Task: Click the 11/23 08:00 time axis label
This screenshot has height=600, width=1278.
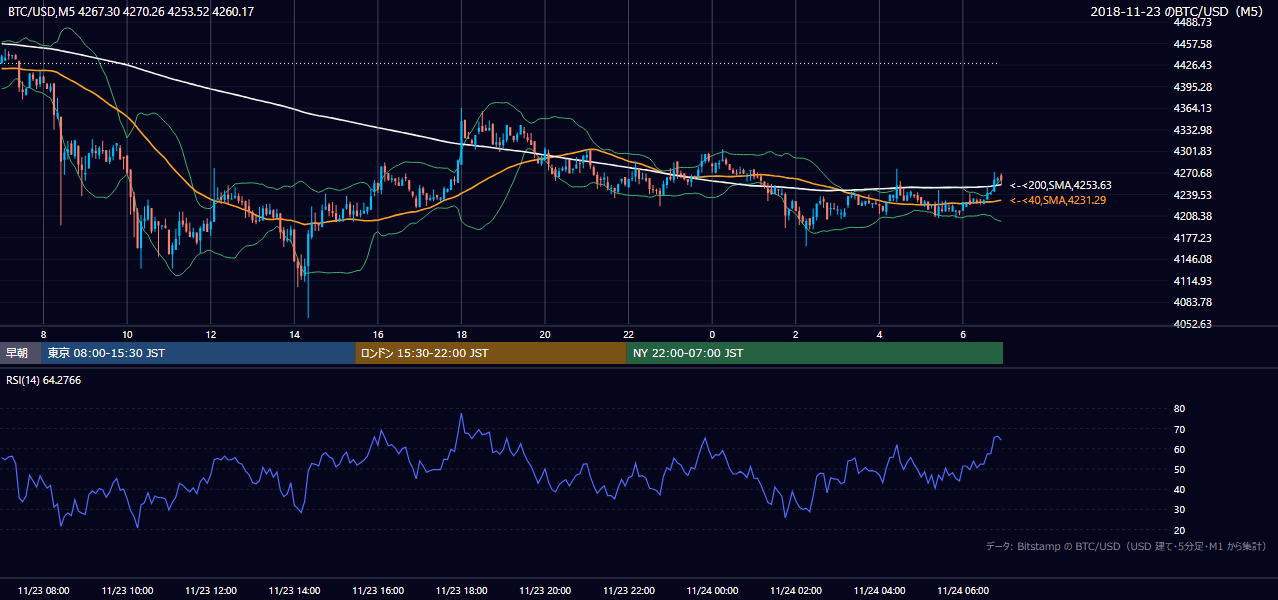Action: tap(44, 590)
